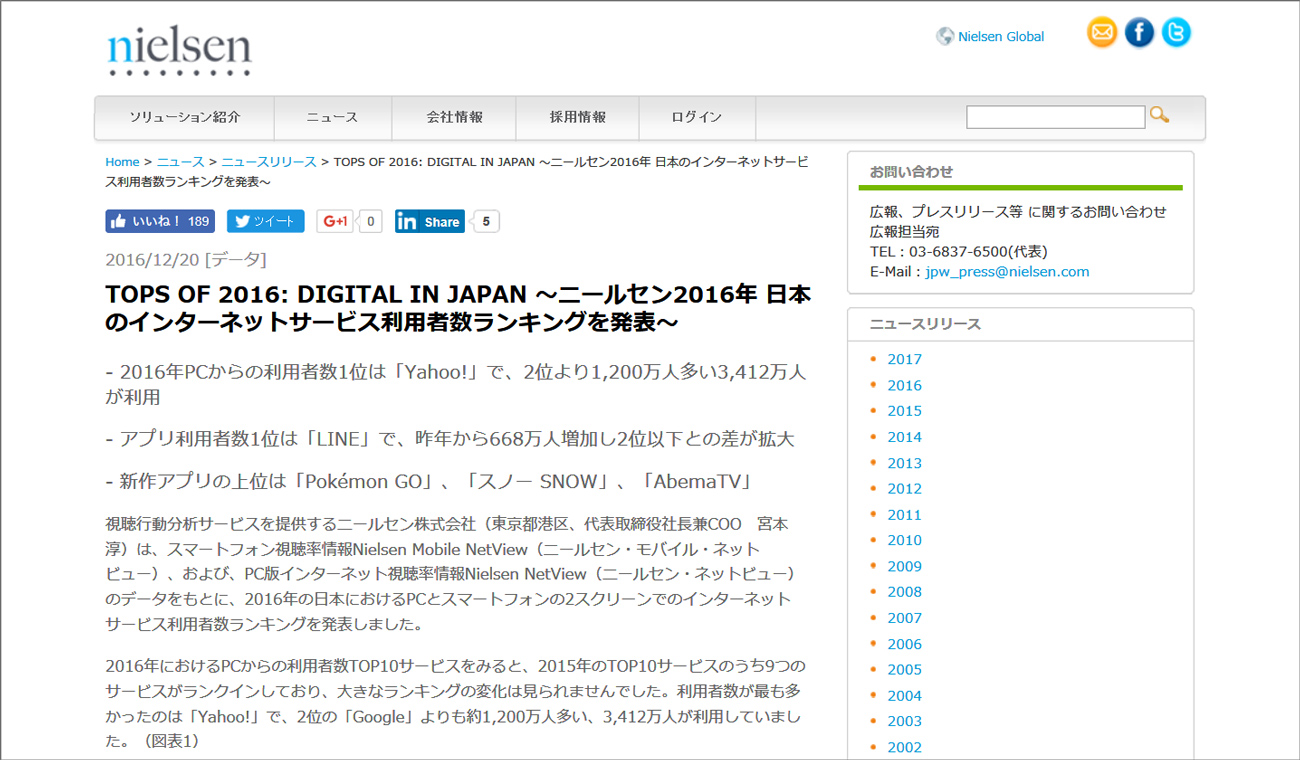This screenshot has width=1300, height=760.
Task: Click the article headline TOPS OF 2016
Action: click(x=458, y=309)
